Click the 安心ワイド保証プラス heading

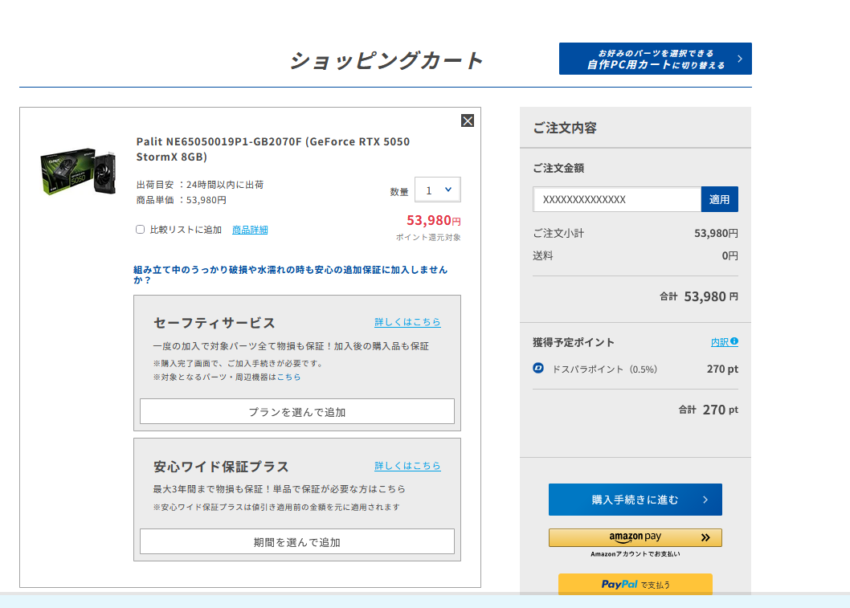pos(221,467)
